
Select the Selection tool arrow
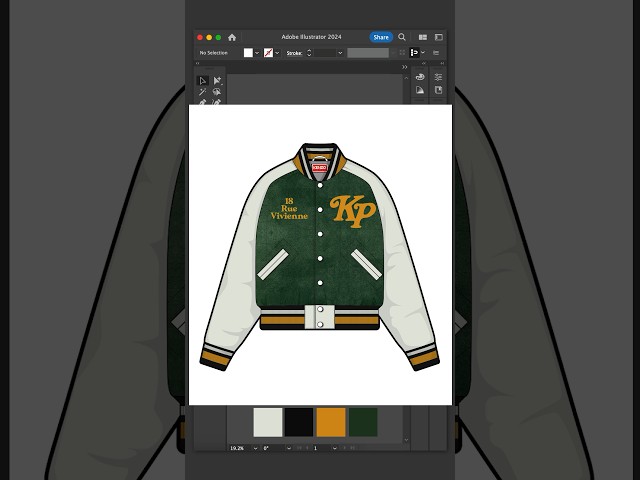pos(202,81)
